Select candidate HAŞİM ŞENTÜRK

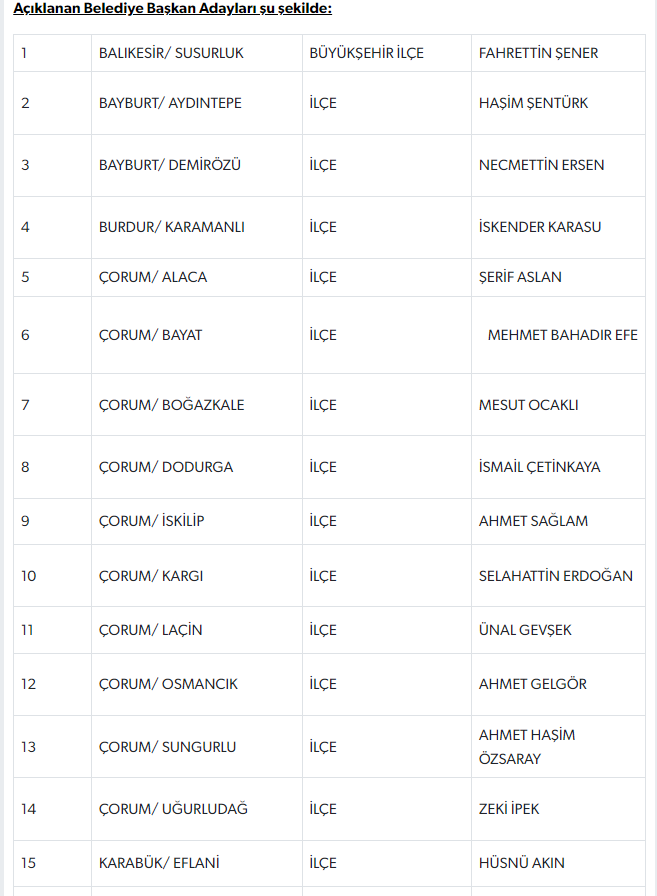[533, 103]
